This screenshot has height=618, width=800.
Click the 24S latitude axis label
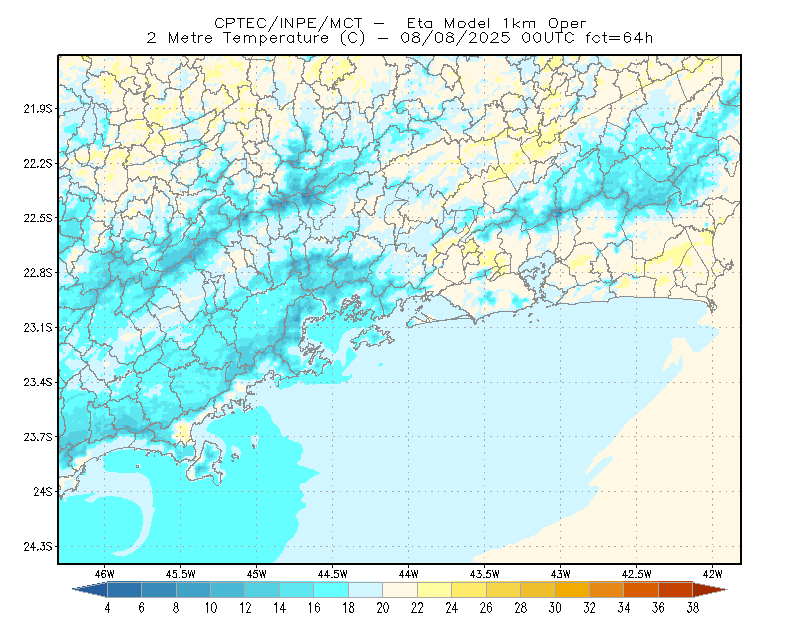point(43,491)
